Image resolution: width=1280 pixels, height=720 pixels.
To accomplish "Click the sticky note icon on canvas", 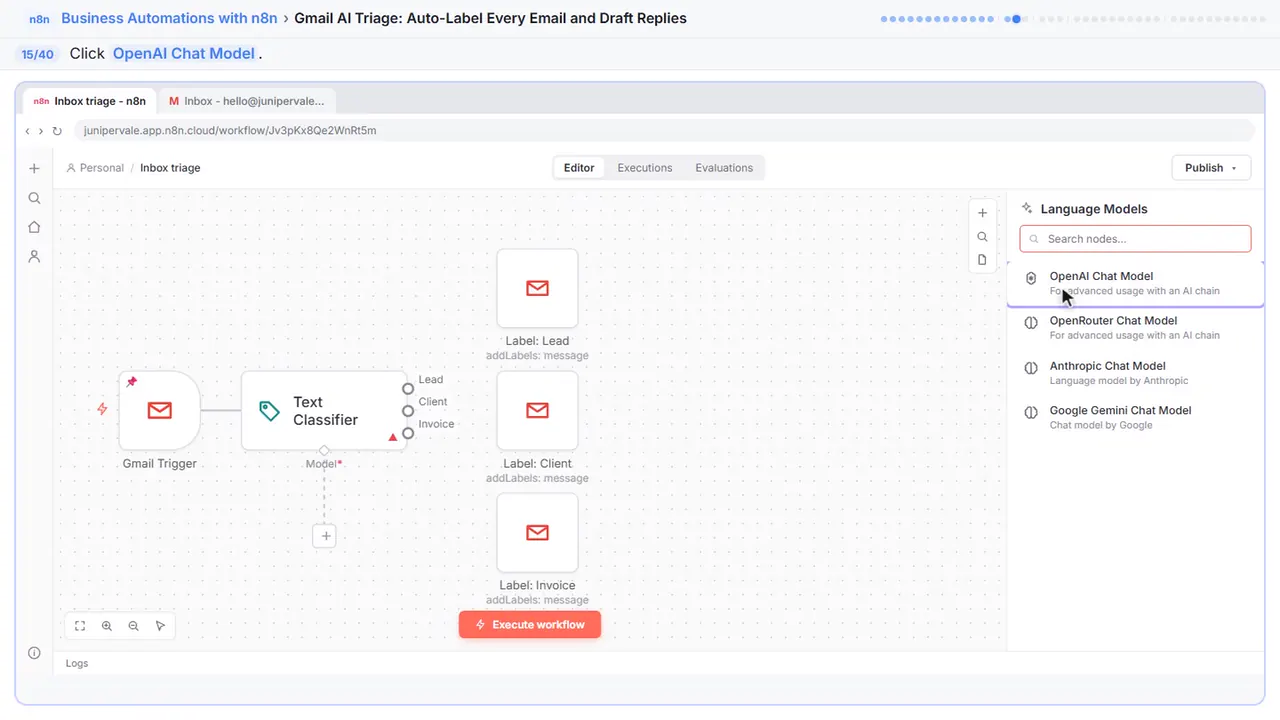I will 982,260.
